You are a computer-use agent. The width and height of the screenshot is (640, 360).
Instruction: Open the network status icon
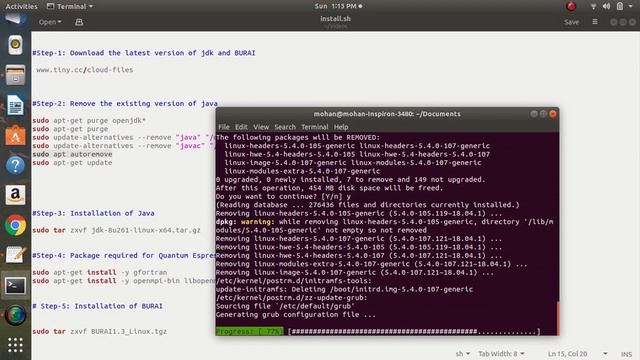593,6
